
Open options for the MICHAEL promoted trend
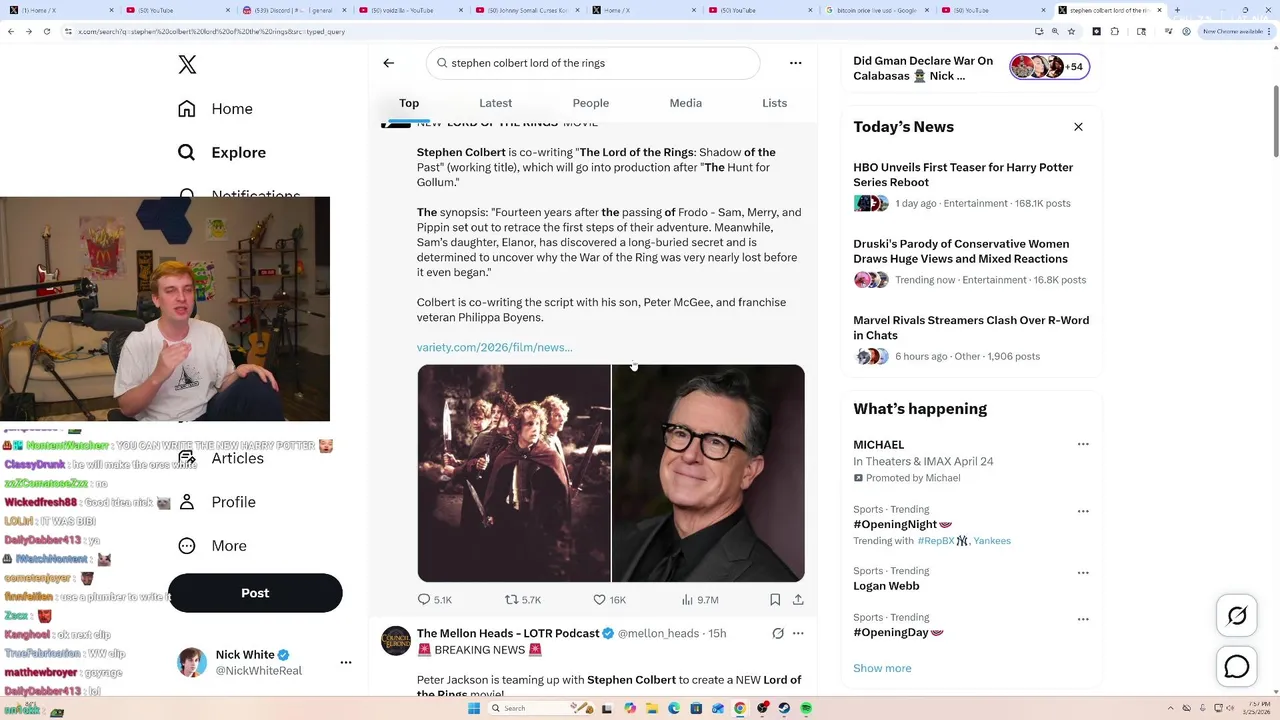[x=1083, y=444]
